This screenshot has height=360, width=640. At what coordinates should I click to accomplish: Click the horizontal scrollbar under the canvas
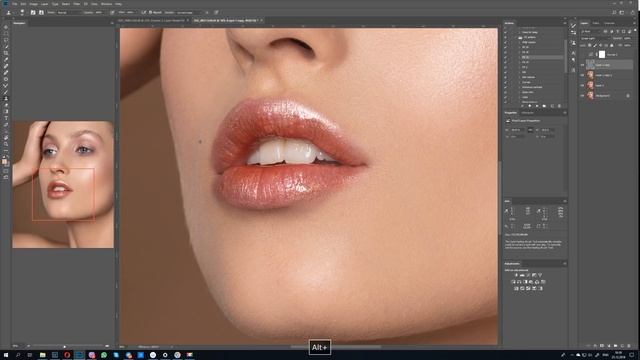click(336, 347)
